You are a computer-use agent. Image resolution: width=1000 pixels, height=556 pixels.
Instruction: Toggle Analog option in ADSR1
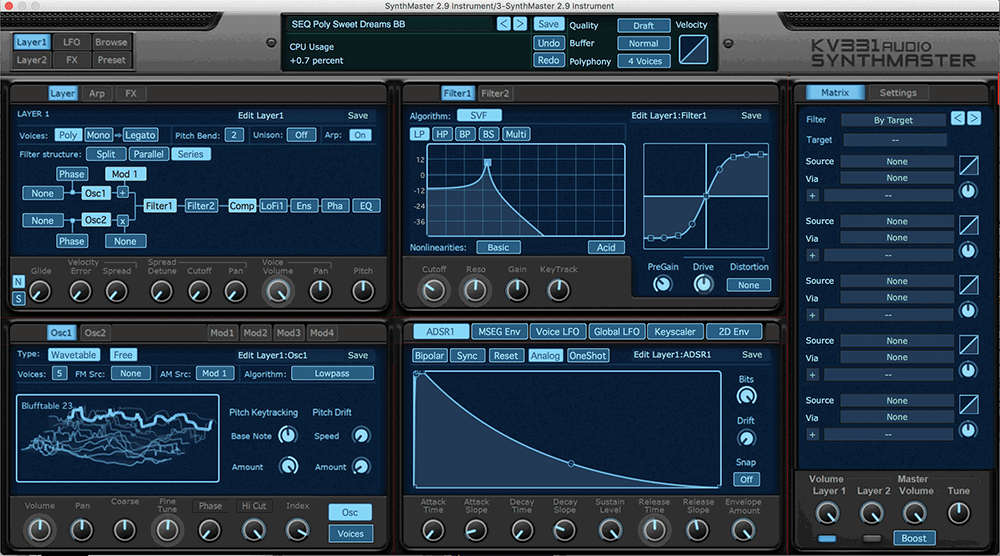coord(545,356)
